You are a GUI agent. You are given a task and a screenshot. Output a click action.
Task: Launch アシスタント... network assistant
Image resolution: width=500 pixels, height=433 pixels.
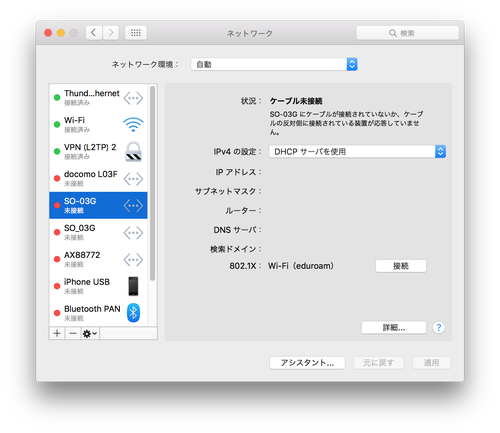coord(307,363)
